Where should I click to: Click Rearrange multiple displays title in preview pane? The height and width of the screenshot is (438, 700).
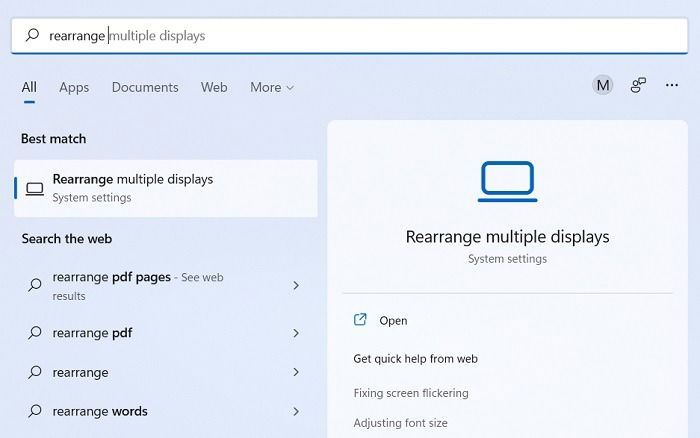[508, 237]
